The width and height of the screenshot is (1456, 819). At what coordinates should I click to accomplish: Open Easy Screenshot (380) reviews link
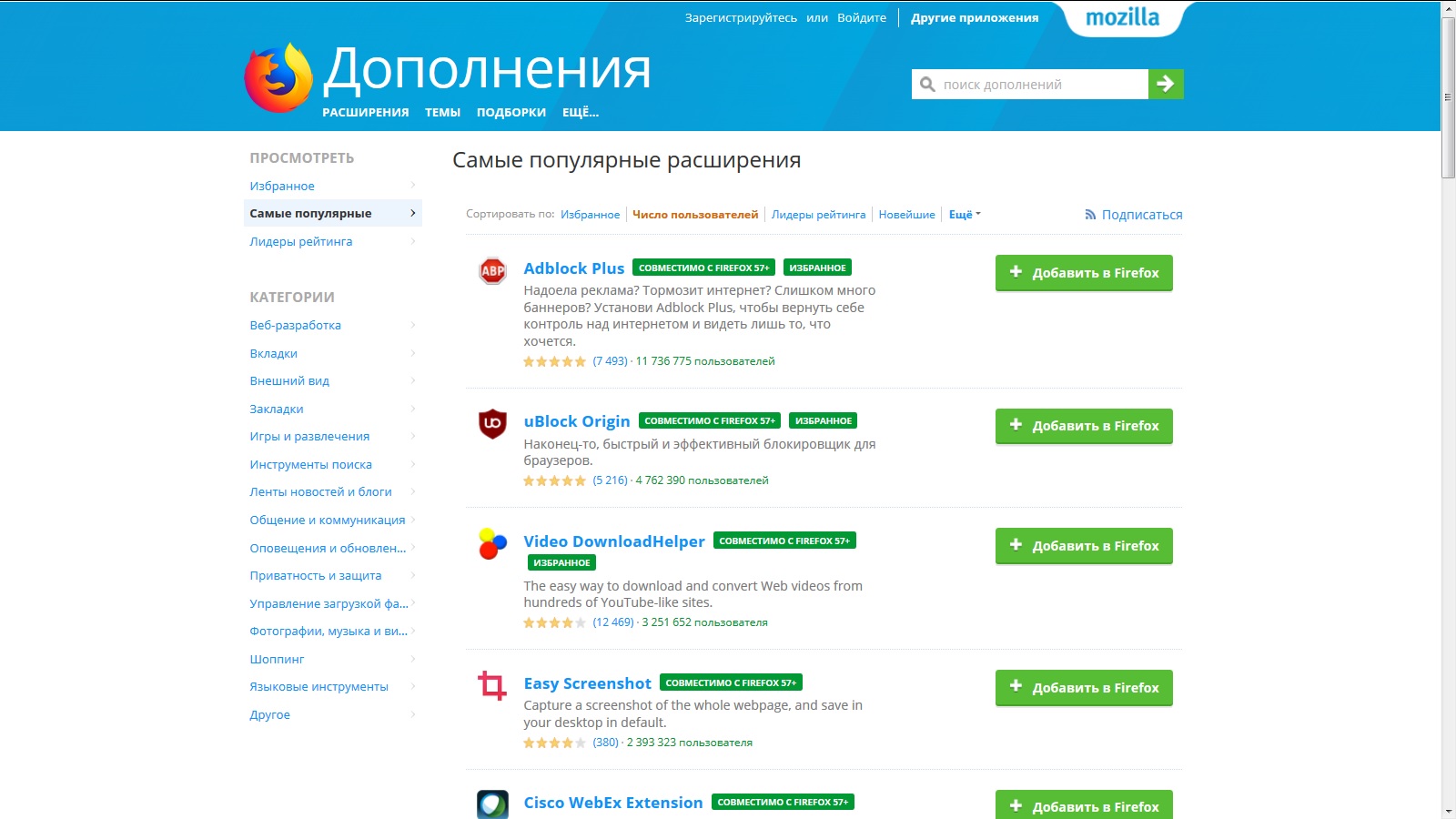click(606, 743)
